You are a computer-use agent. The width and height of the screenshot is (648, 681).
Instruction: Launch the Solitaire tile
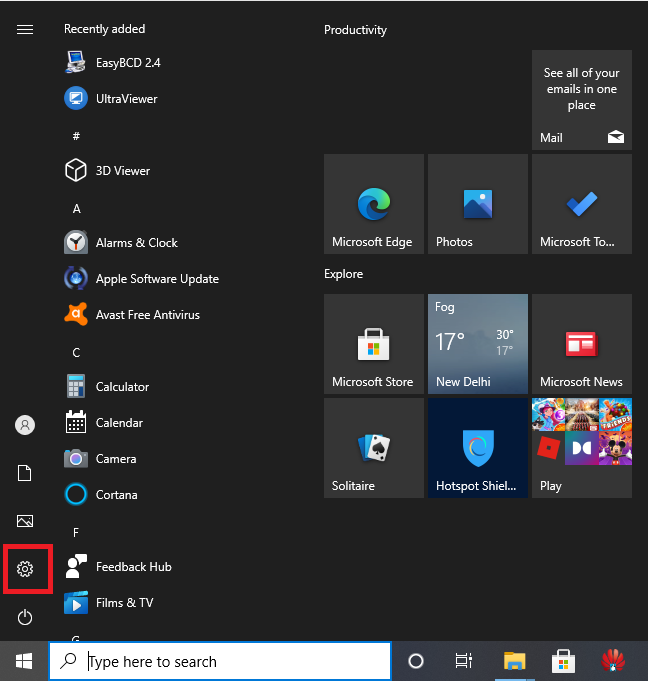tap(374, 448)
